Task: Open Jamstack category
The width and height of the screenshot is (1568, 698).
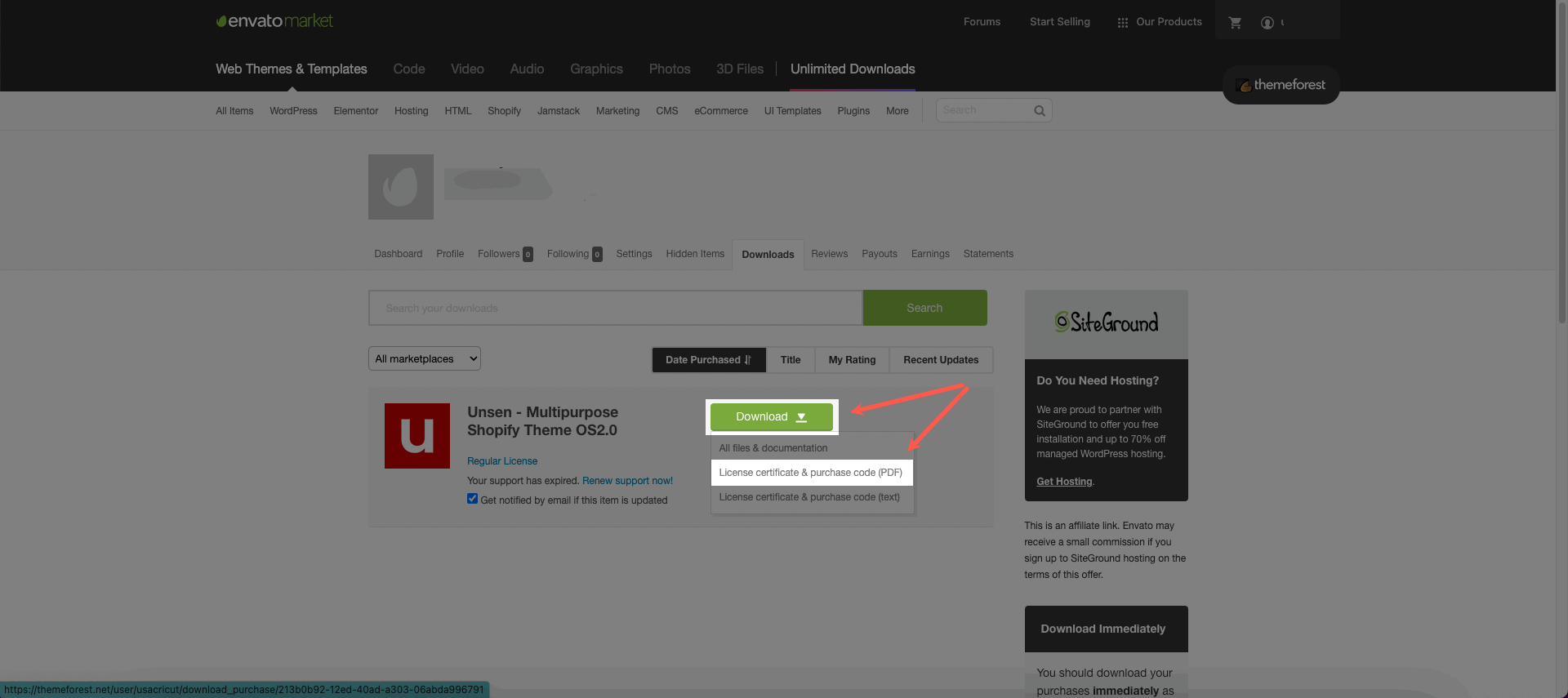Action: [x=559, y=111]
